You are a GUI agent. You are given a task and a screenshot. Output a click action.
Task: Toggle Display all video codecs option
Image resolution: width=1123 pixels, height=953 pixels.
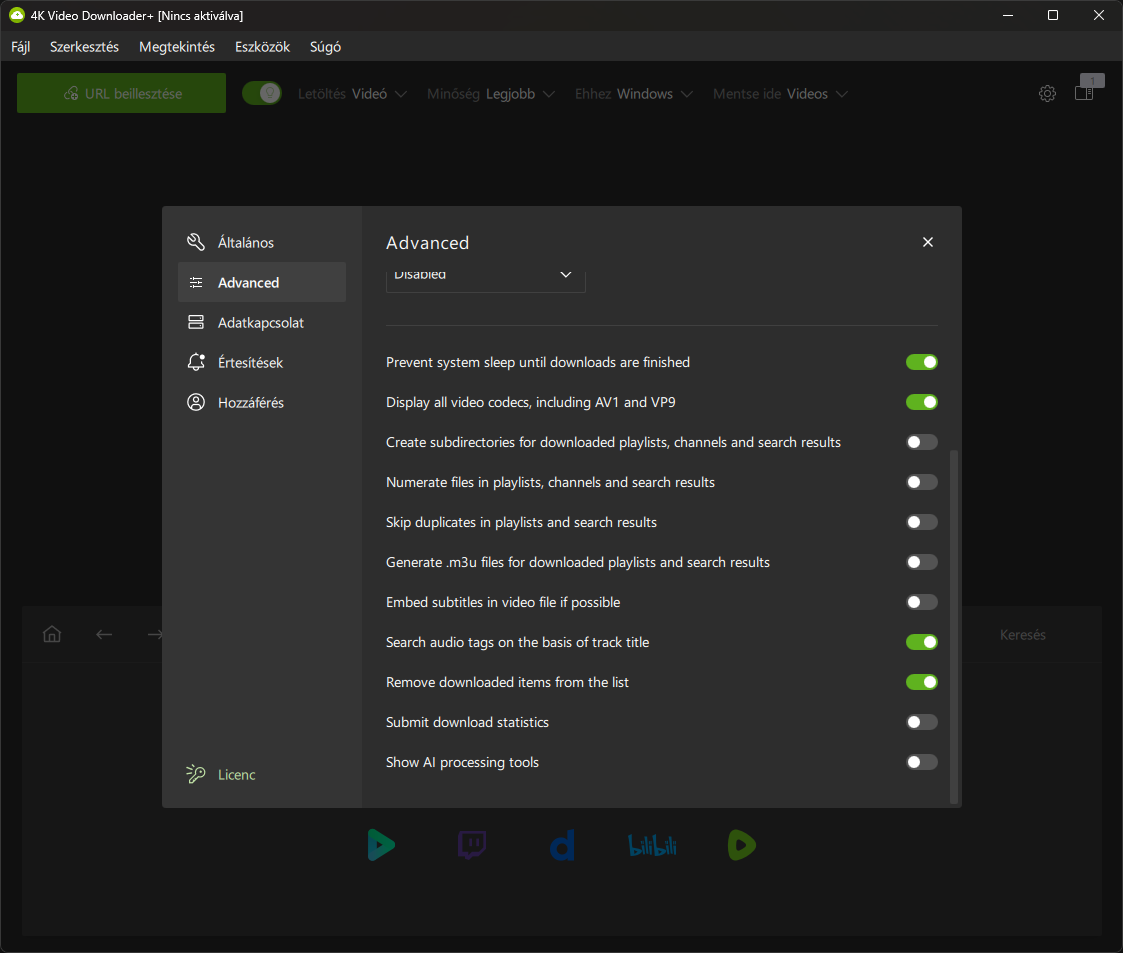921,402
